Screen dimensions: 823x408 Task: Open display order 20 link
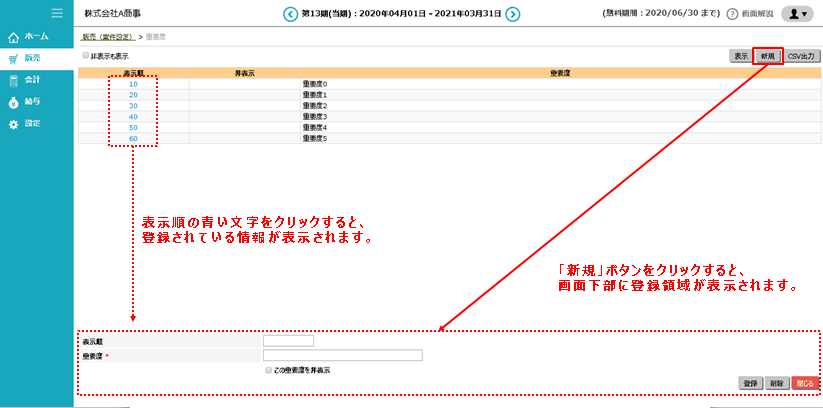[x=133, y=95]
